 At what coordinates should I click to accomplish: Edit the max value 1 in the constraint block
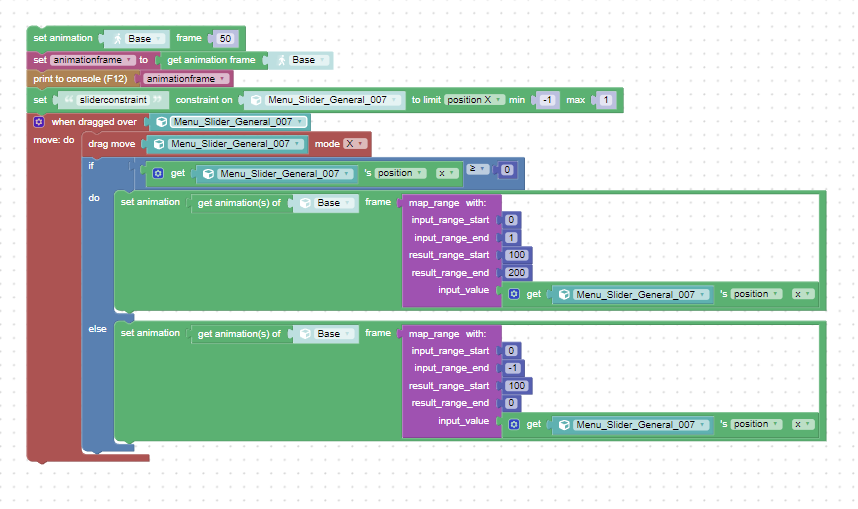click(x=605, y=100)
